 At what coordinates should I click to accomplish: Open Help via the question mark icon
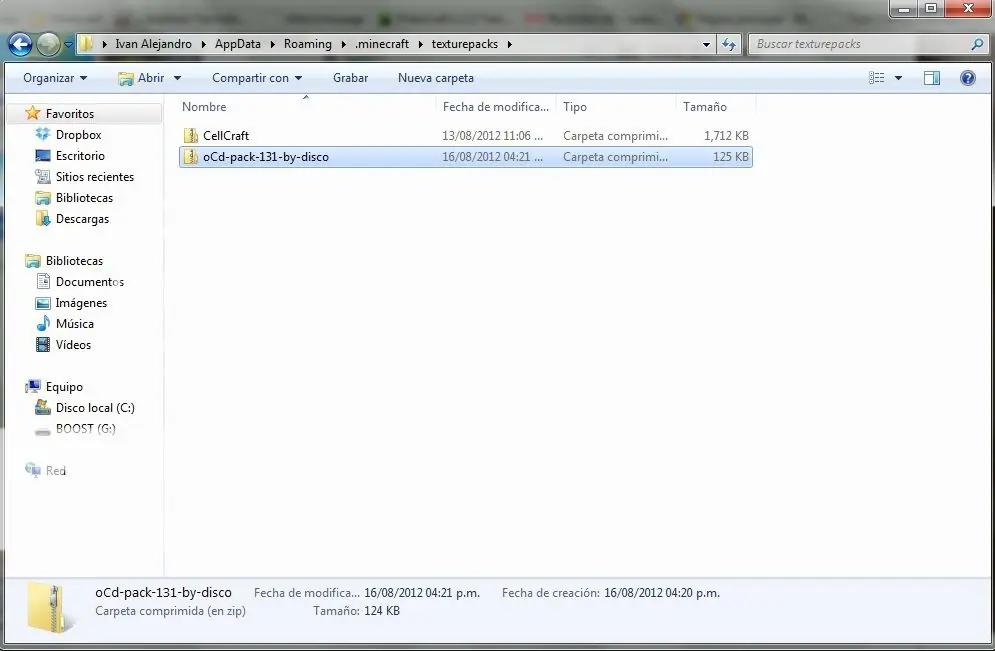click(x=968, y=78)
